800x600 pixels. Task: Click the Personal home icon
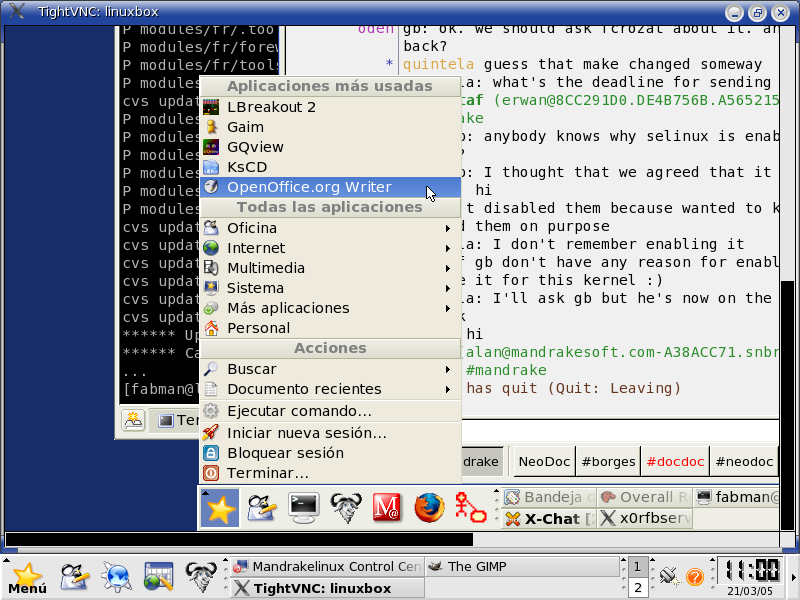coord(211,328)
